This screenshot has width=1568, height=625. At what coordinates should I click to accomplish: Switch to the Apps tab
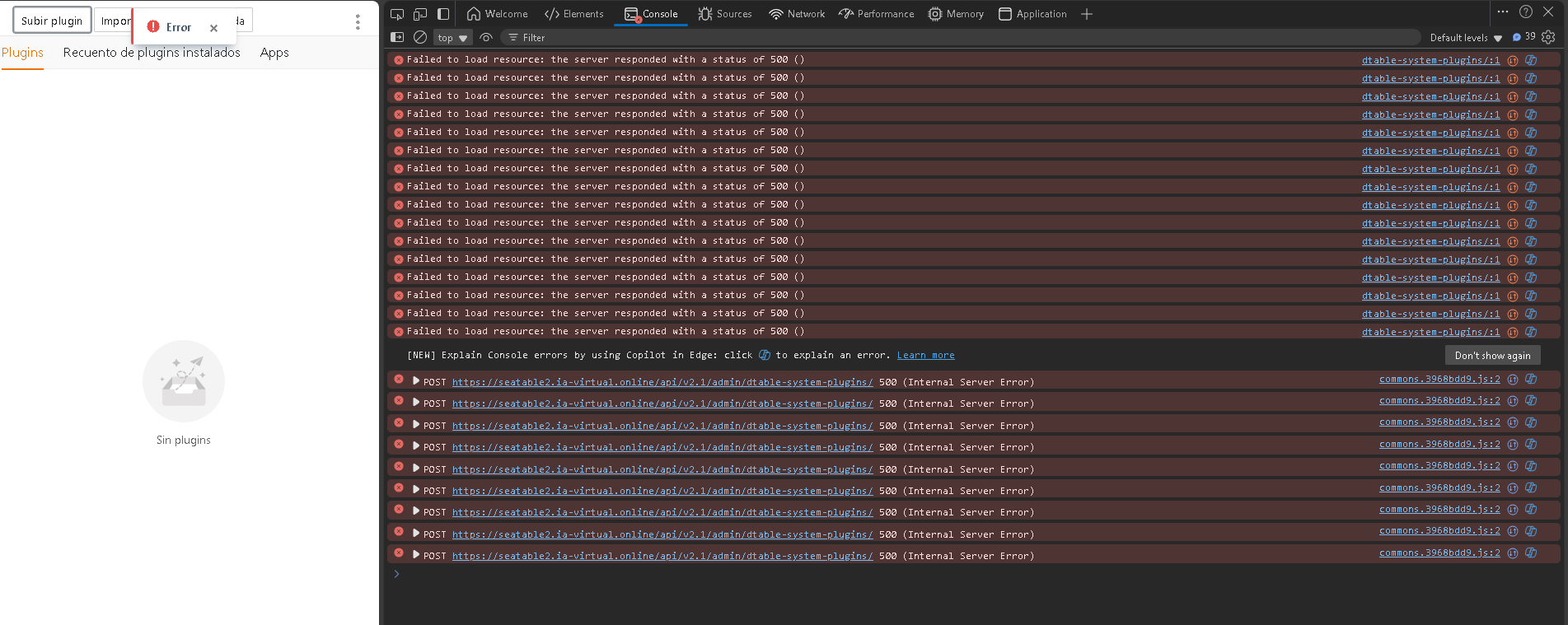pyautogui.click(x=274, y=53)
